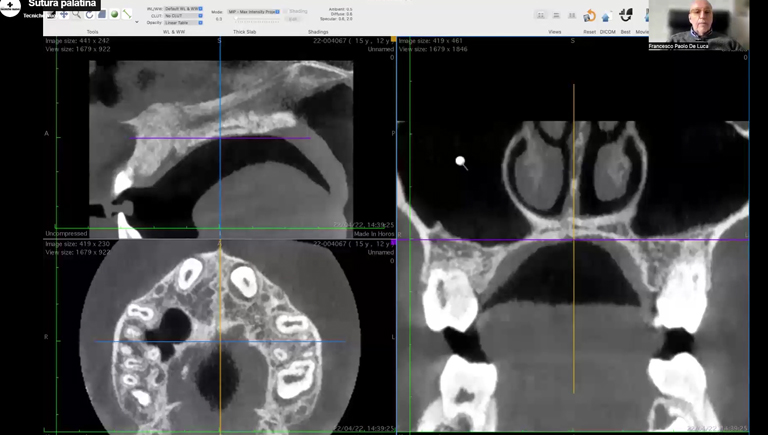Click the DICOM export icon
The image size is (768, 435).
pyautogui.click(x=606, y=16)
